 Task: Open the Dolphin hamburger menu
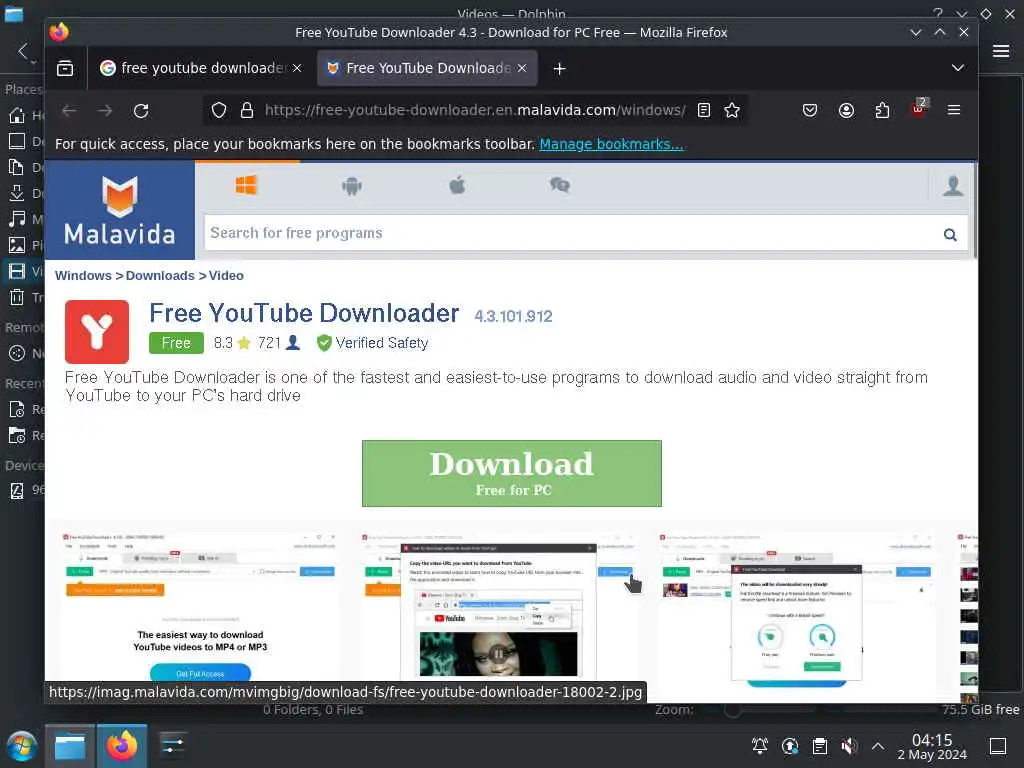tap(1001, 51)
